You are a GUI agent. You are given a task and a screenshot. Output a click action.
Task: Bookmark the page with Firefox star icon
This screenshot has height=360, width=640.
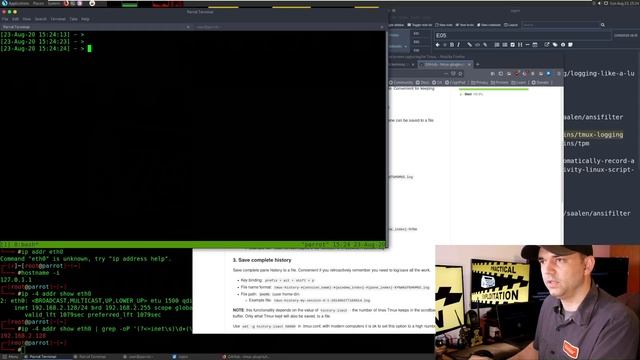[460, 73]
